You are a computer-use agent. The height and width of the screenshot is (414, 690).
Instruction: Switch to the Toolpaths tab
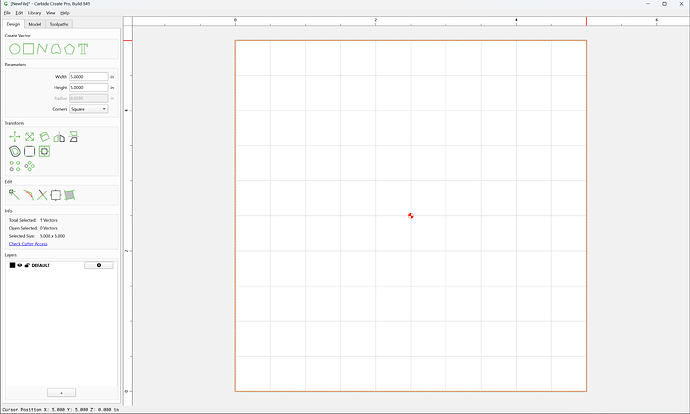pyautogui.click(x=59, y=24)
